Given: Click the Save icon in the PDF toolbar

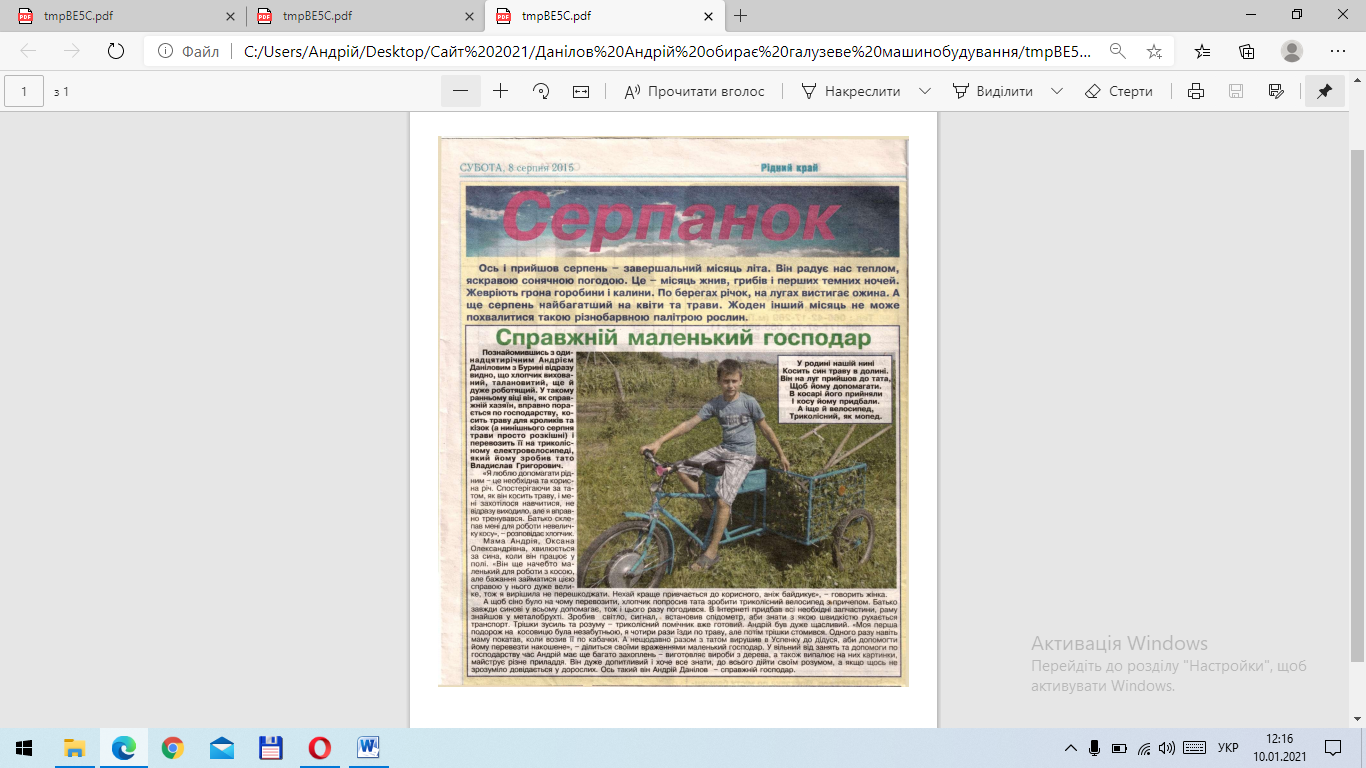Looking at the screenshot, I should [1235, 91].
